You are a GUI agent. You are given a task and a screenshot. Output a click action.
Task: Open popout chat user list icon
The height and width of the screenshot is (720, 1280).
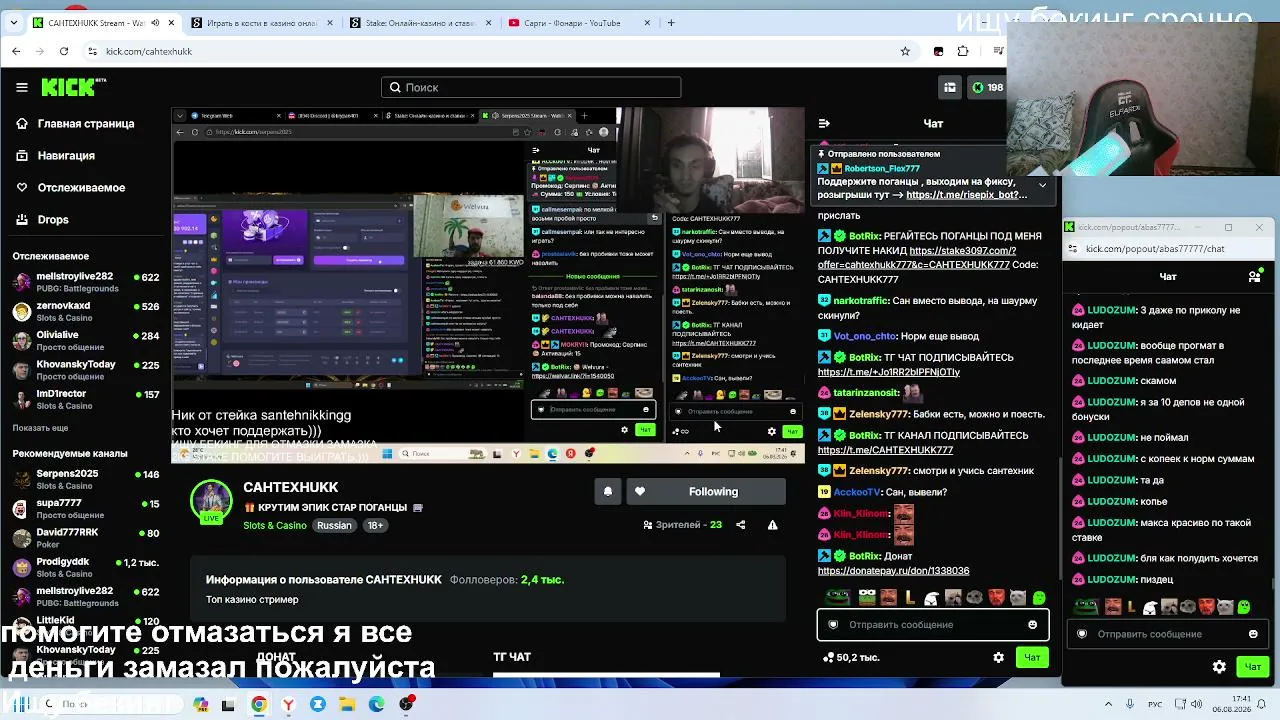tap(1255, 276)
